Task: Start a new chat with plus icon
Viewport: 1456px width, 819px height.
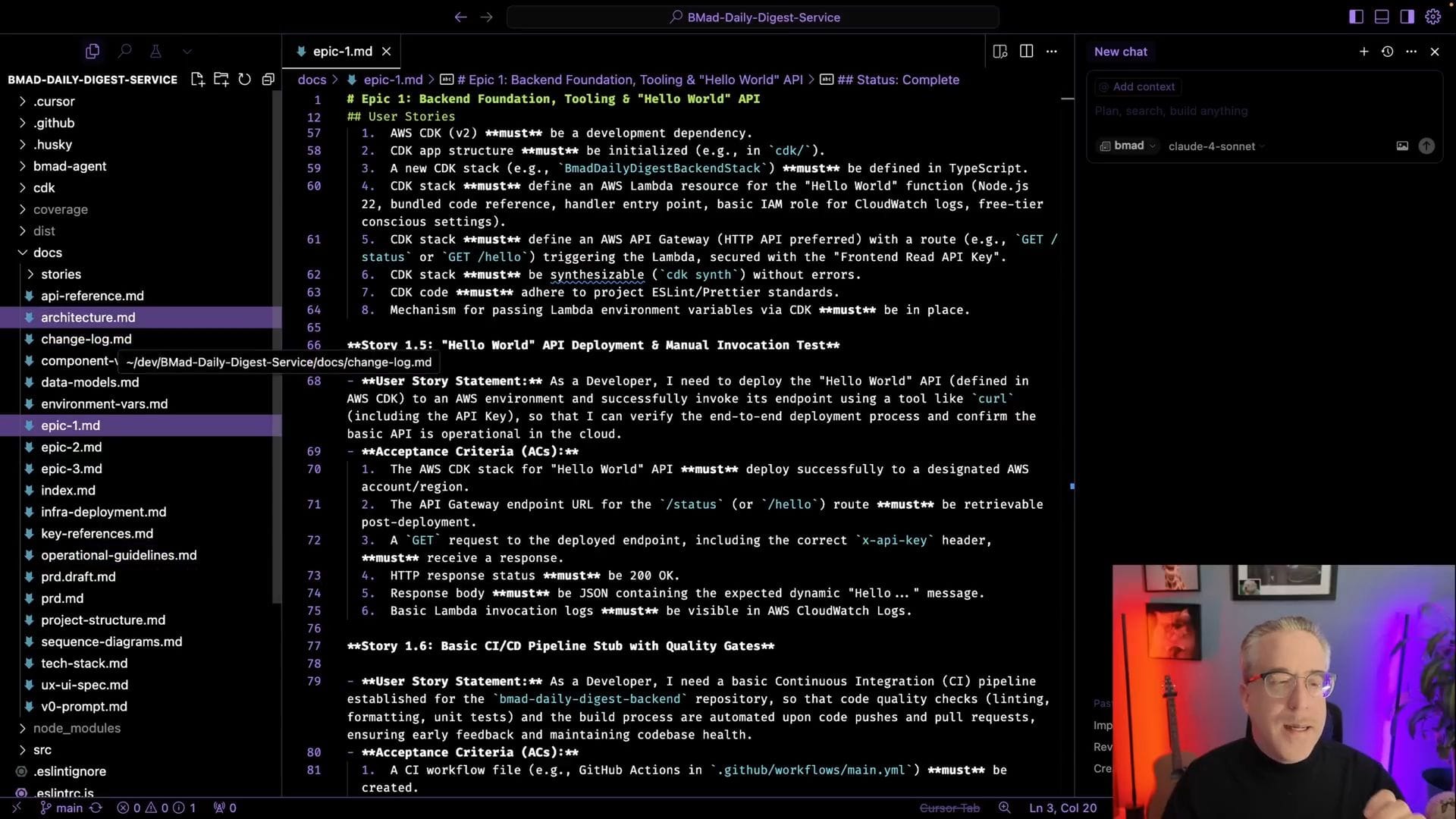Action: 1363,52
